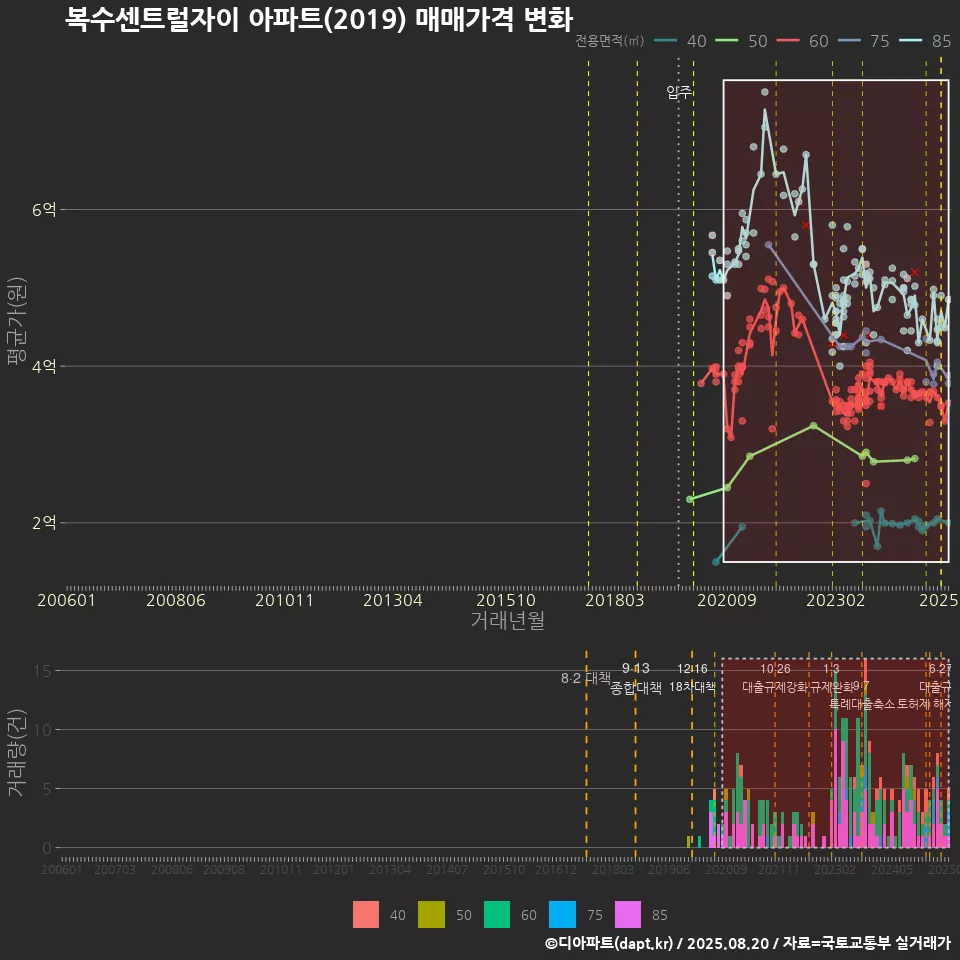Click the 평균가(원) vertical axis title

(x=17, y=321)
